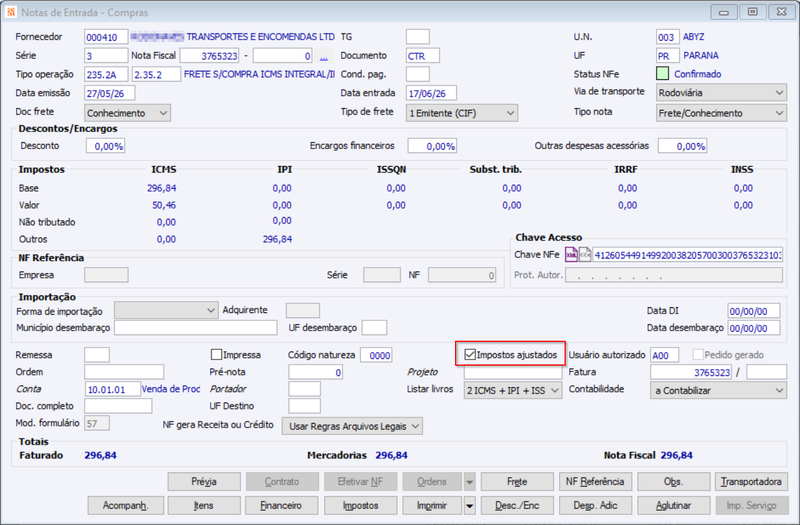Click the XML icon beside Chave NFe

coord(571,254)
